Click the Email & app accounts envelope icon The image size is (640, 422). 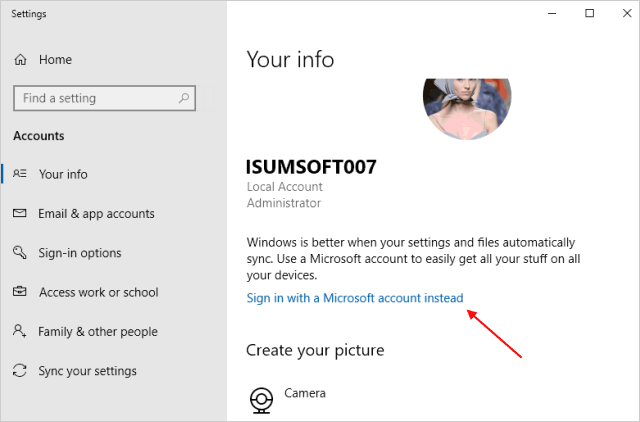pyautogui.click(x=20, y=213)
